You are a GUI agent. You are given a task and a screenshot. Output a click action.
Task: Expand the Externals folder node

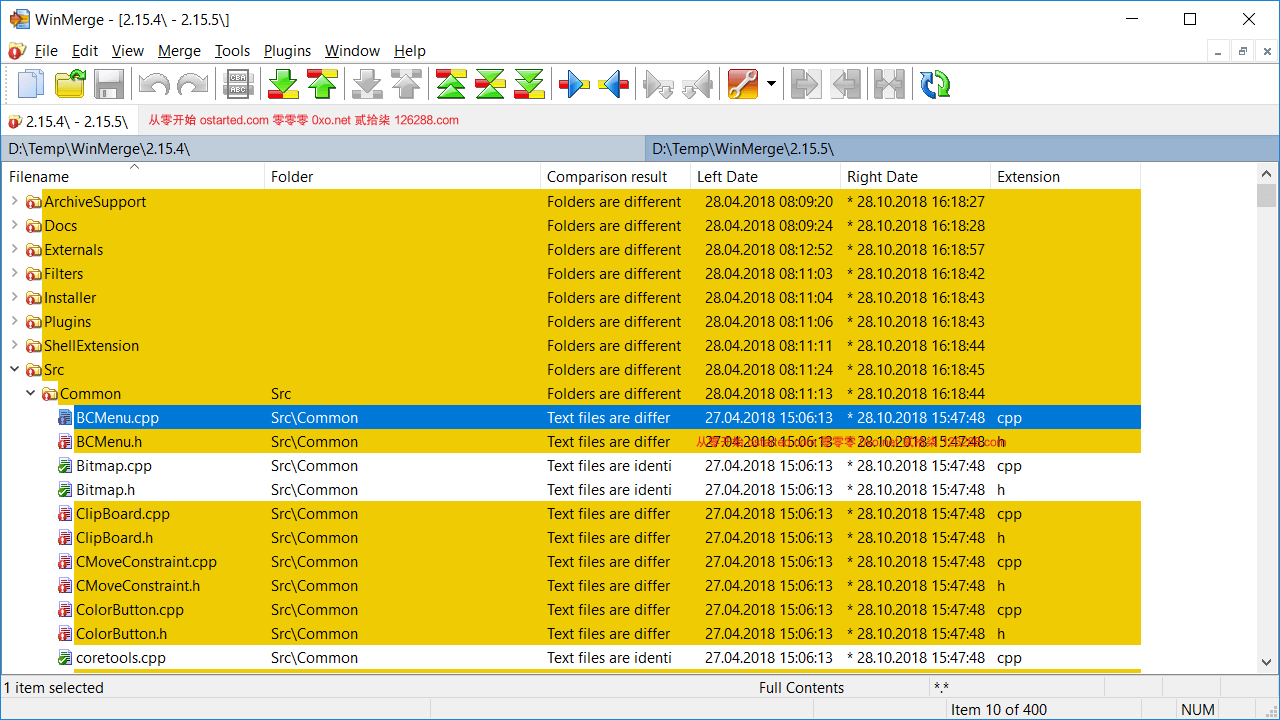click(x=14, y=249)
